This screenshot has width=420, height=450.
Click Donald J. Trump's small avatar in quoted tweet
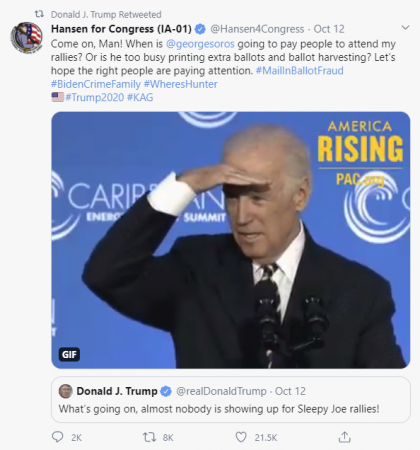pos(65,391)
